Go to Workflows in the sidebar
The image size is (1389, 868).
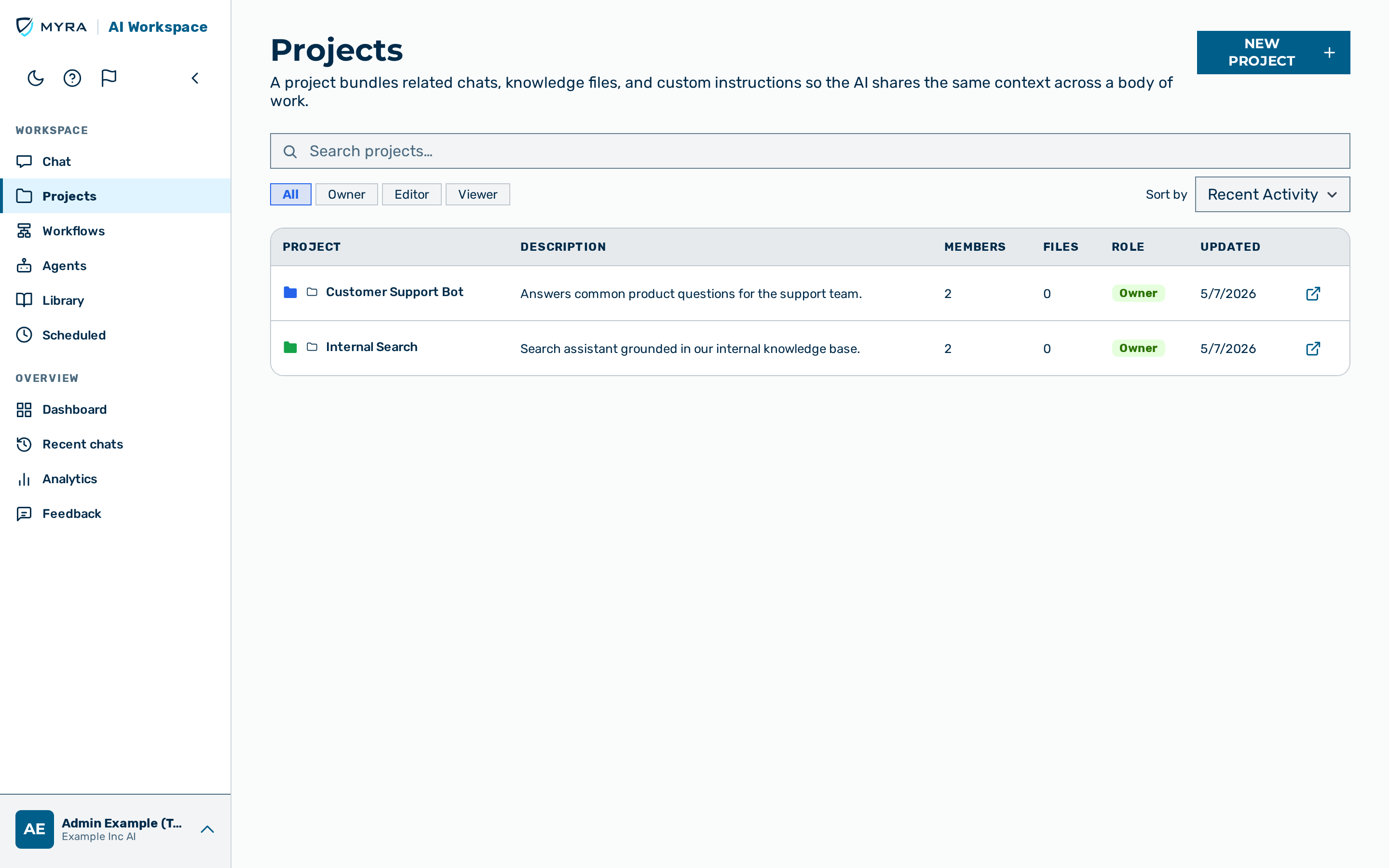pyautogui.click(x=115, y=231)
